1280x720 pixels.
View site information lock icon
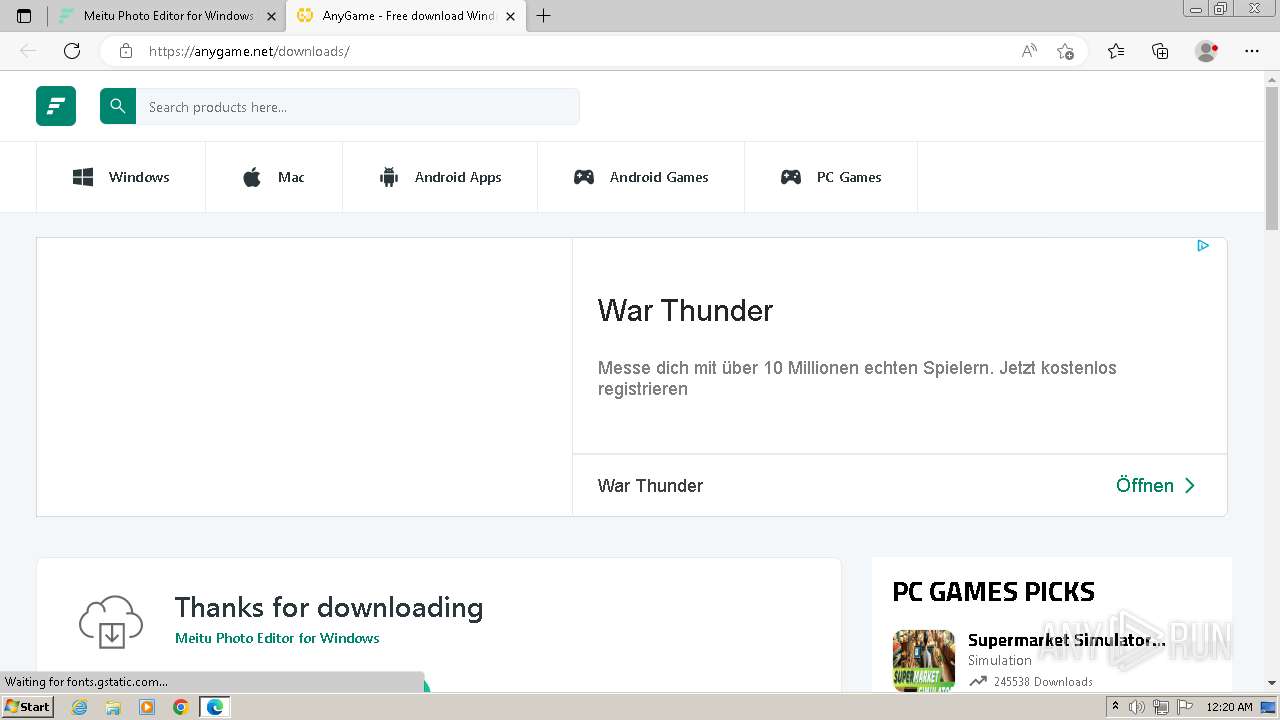125,51
